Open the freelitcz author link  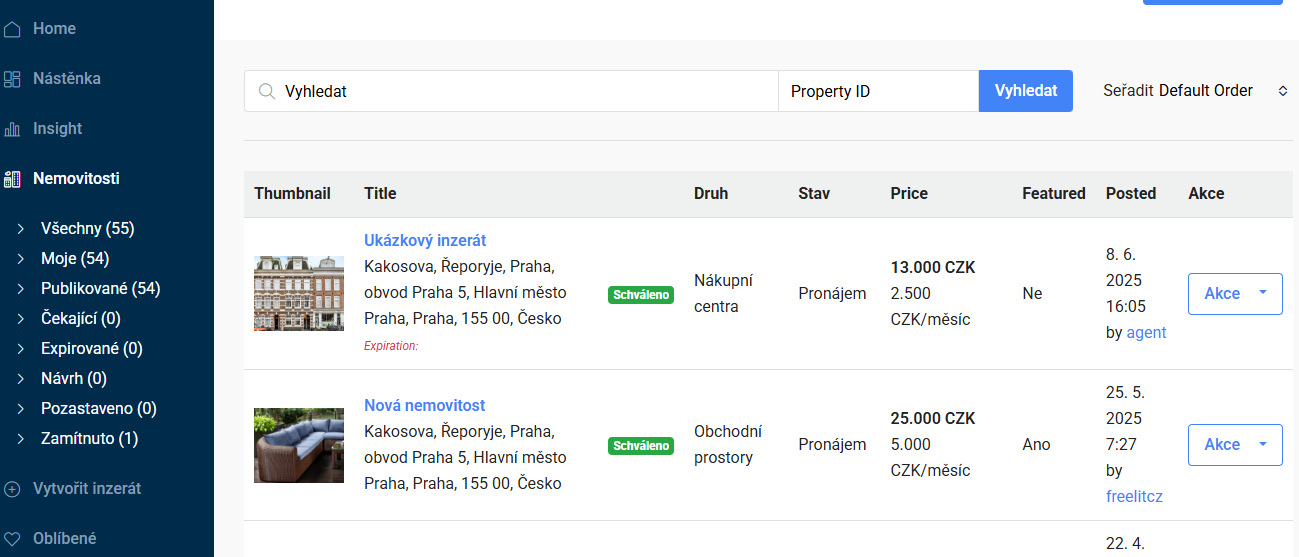(1134, 496)
